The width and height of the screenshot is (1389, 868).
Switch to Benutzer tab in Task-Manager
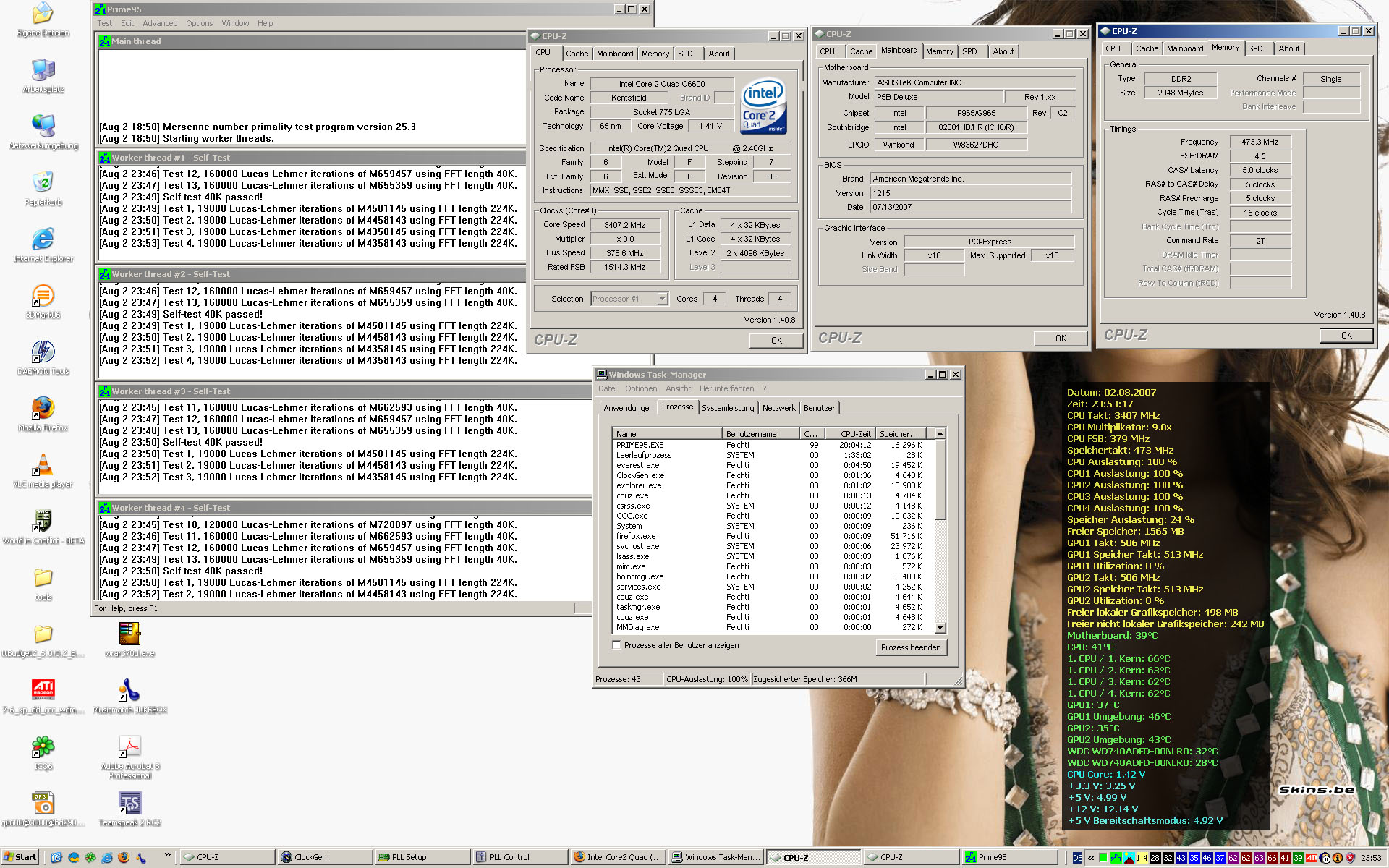[819, 408]
